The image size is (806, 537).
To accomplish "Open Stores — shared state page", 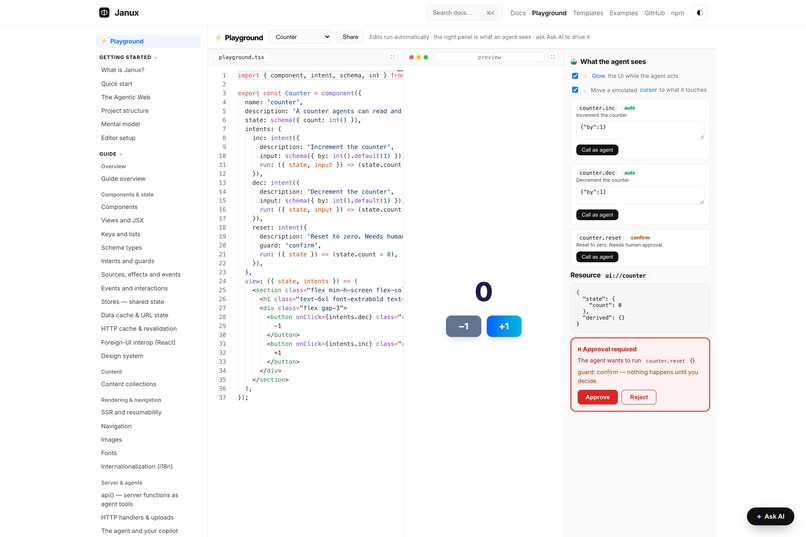I will pos(133,302).
